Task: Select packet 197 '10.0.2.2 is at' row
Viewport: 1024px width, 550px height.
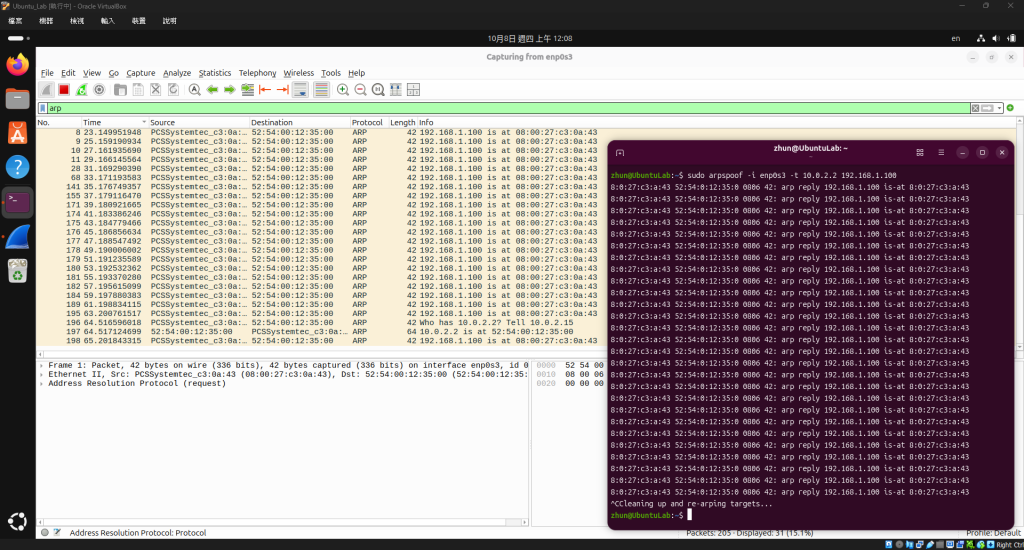Action: tap(321, 332)
